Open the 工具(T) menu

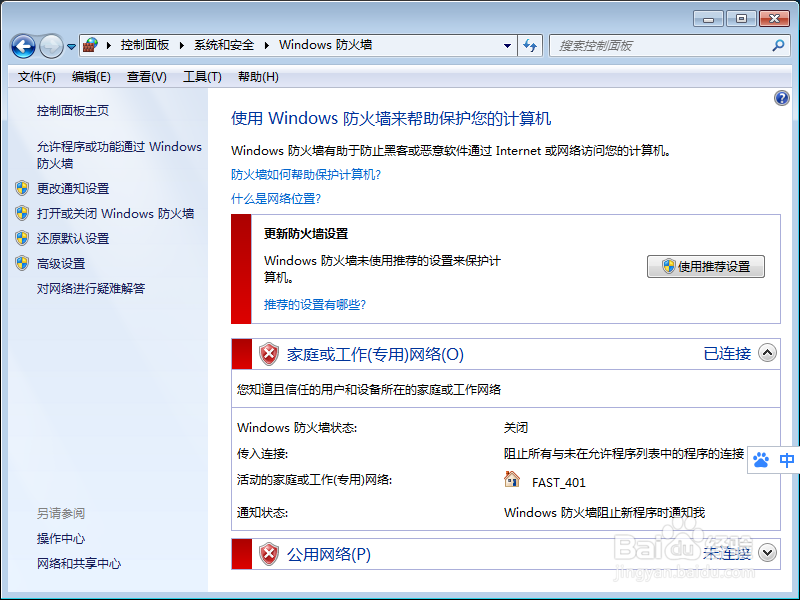[202, 77]
